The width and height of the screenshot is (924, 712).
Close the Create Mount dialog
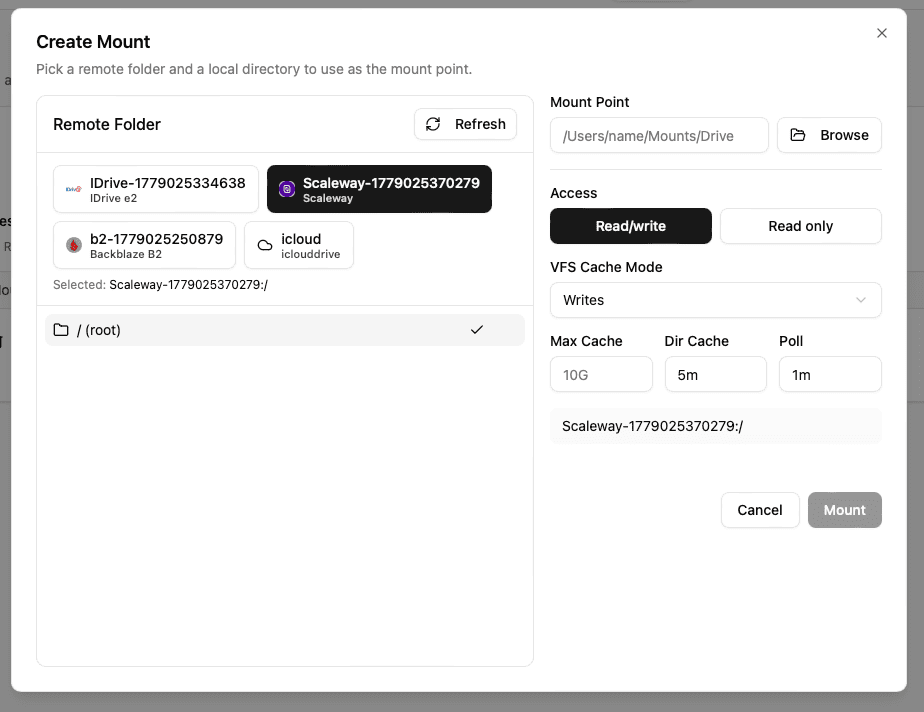click(882, 33)
